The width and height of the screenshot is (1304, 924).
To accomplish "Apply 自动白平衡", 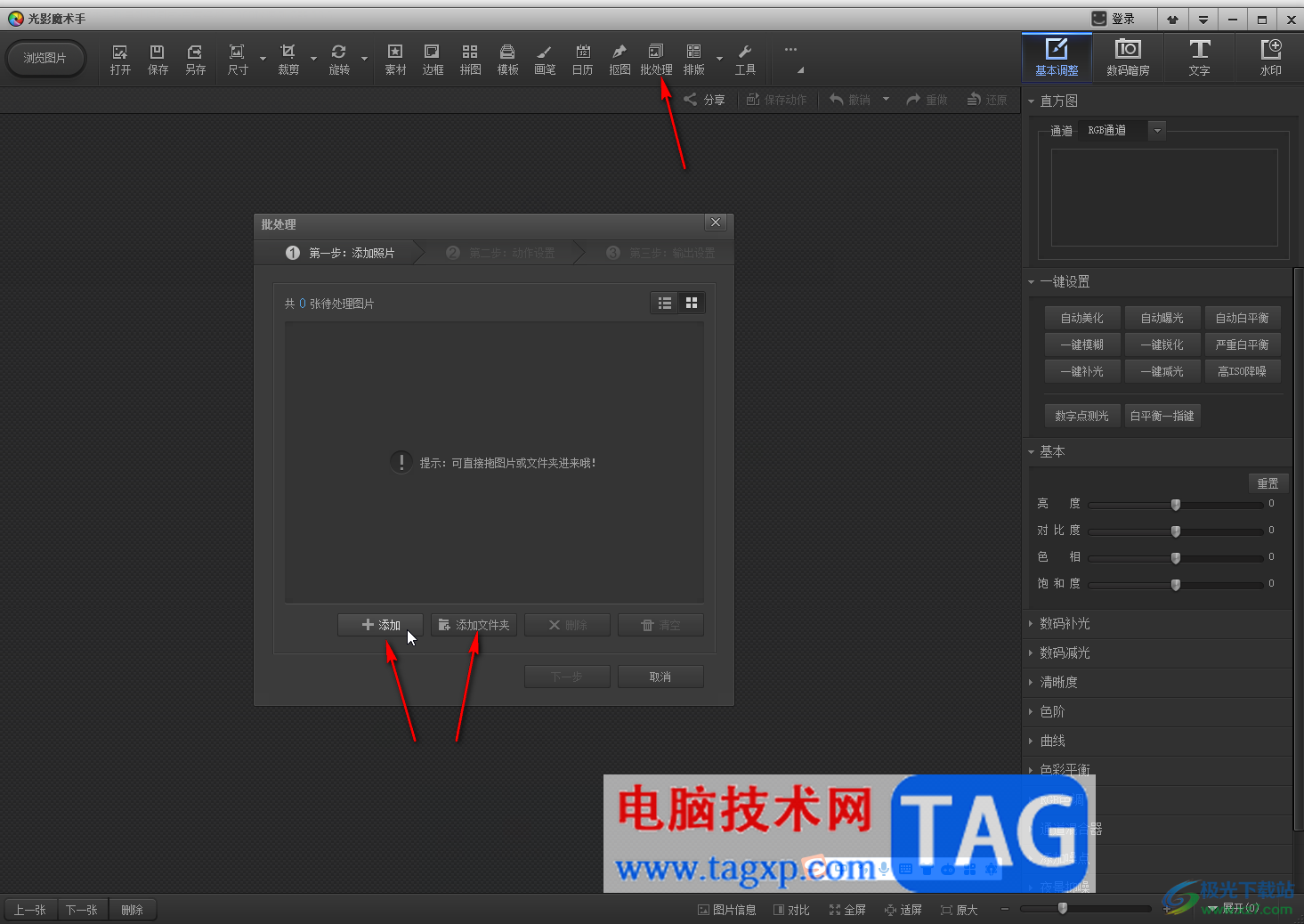I will click(1242, 318).
